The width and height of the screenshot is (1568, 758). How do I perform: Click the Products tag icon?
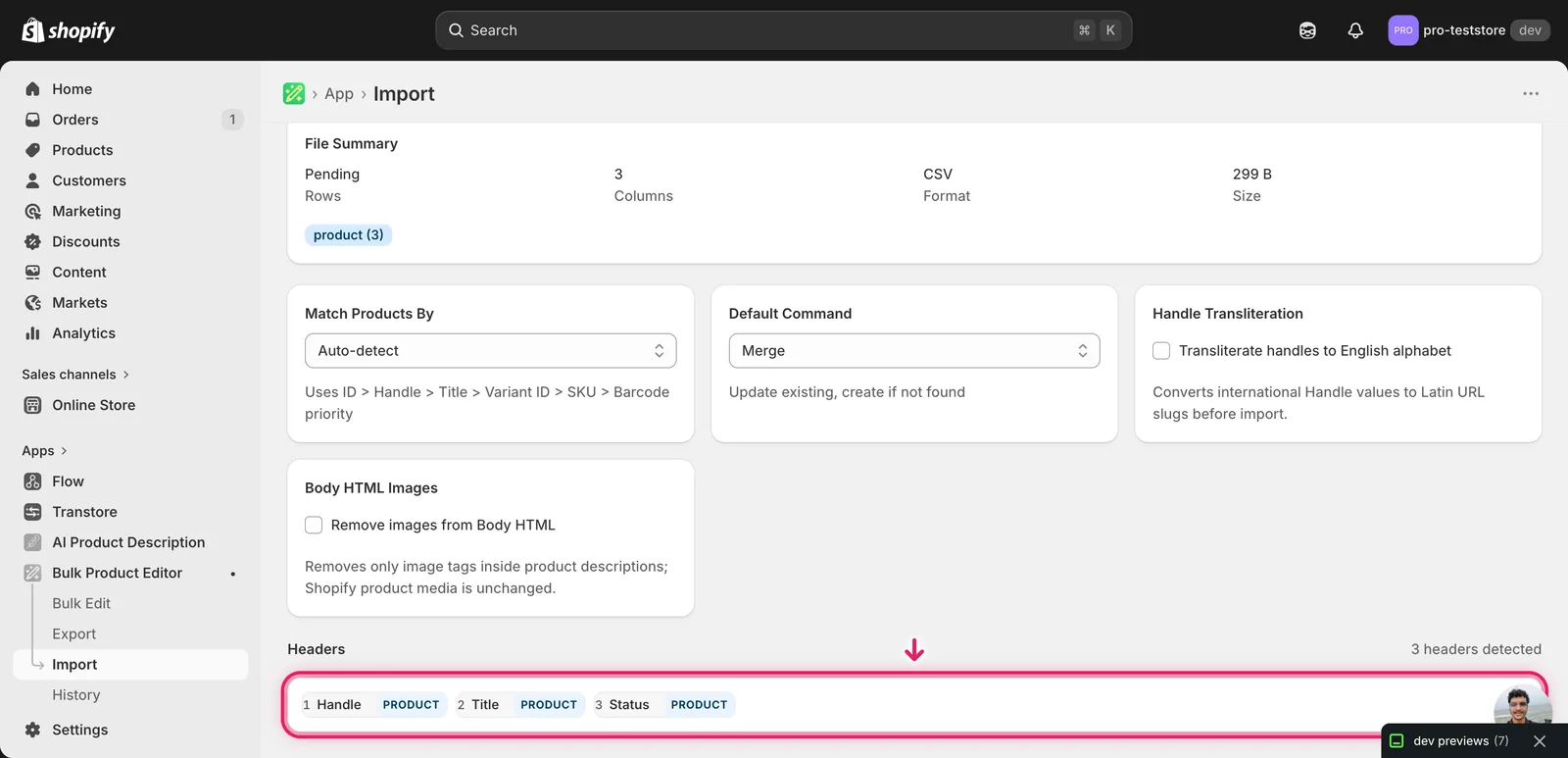click(x=32, y=150)
